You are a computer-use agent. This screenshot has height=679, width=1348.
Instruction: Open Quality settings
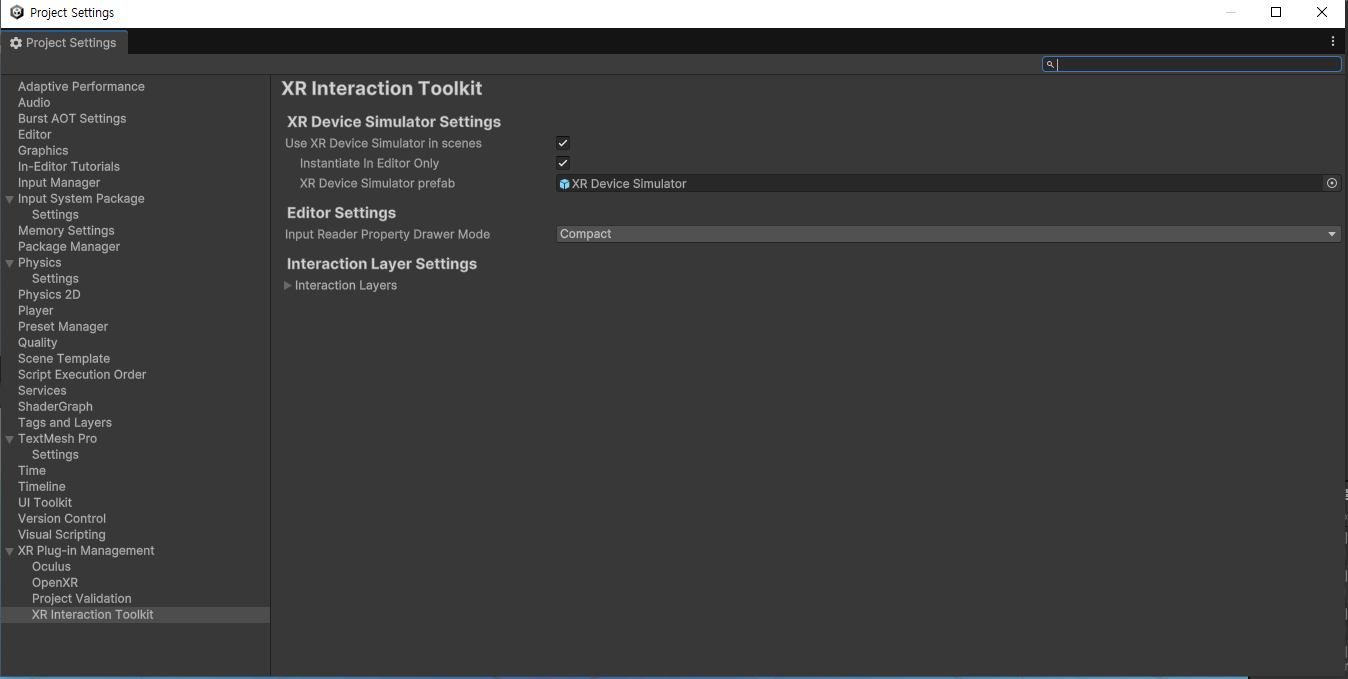[x=38, y=343]
